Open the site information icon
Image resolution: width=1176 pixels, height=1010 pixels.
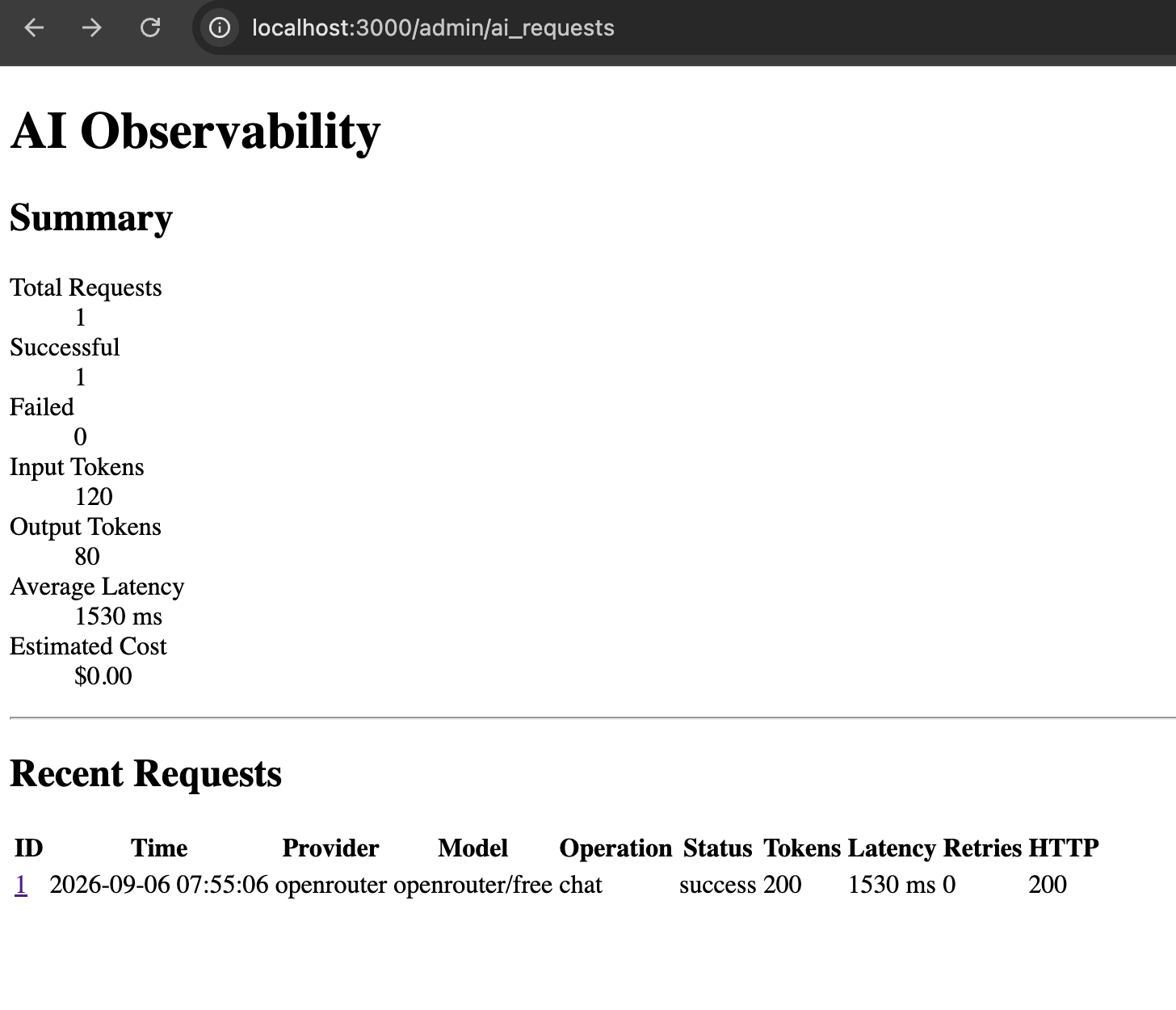point(219,28)
